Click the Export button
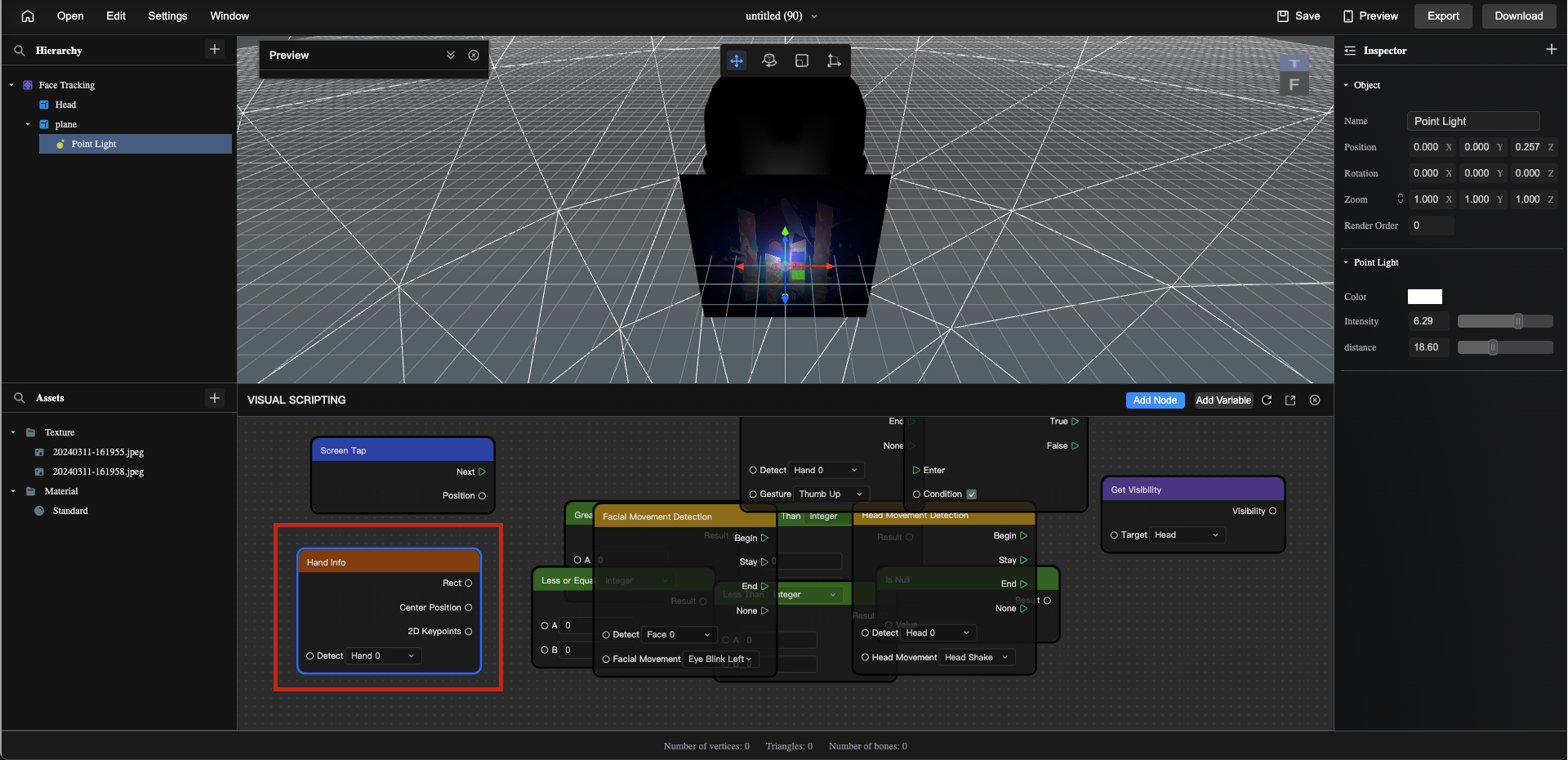Screen dimensions: 1568x760 (1443, 16)
